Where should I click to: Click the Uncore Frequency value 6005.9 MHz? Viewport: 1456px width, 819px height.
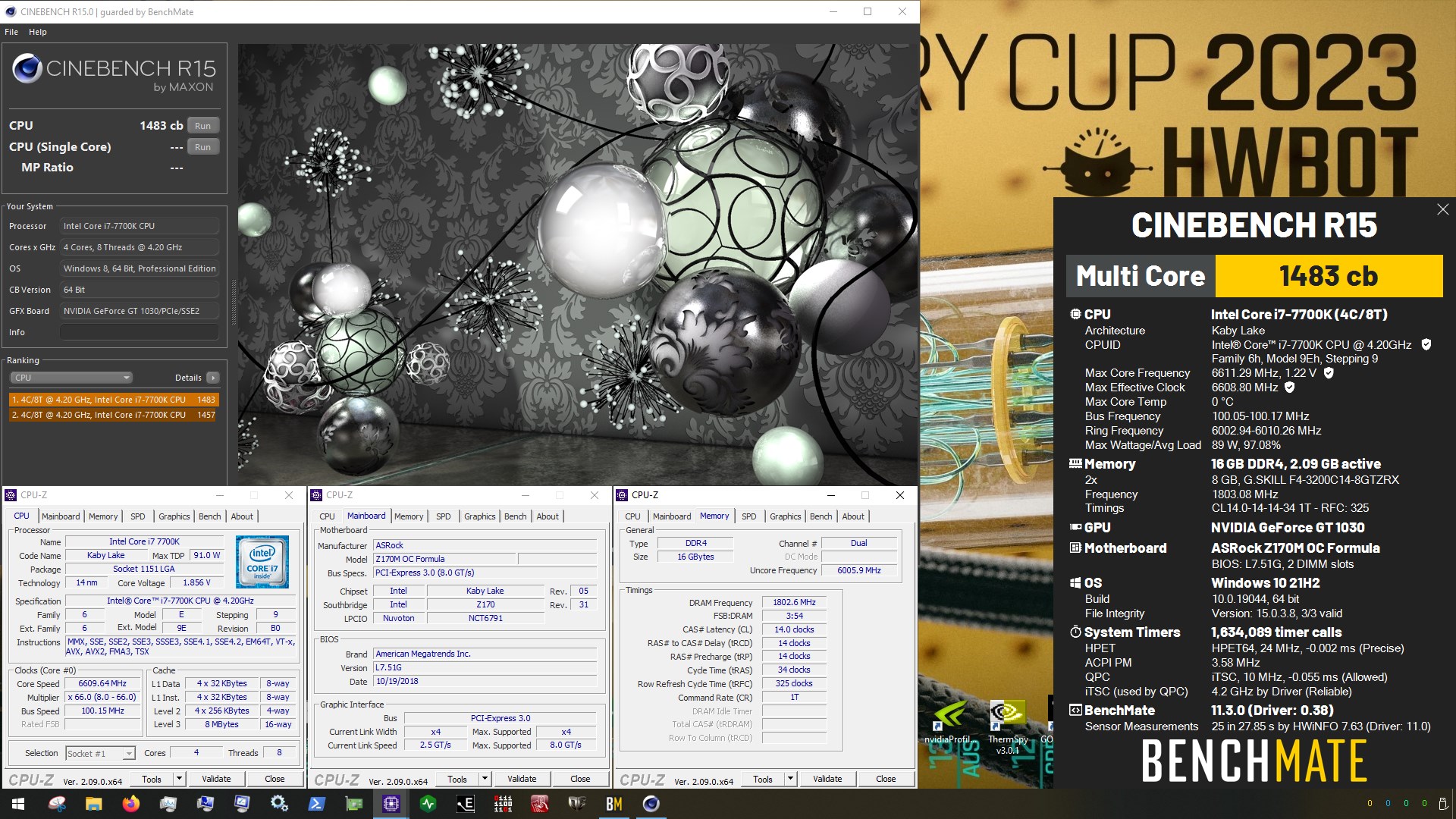(x=859, y=570)
